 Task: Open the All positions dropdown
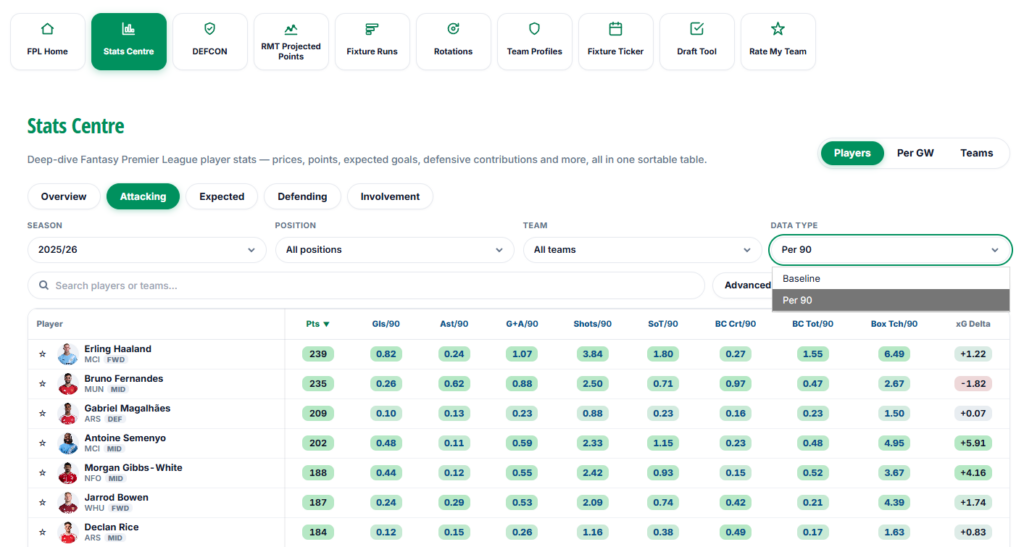coord(394,250)
